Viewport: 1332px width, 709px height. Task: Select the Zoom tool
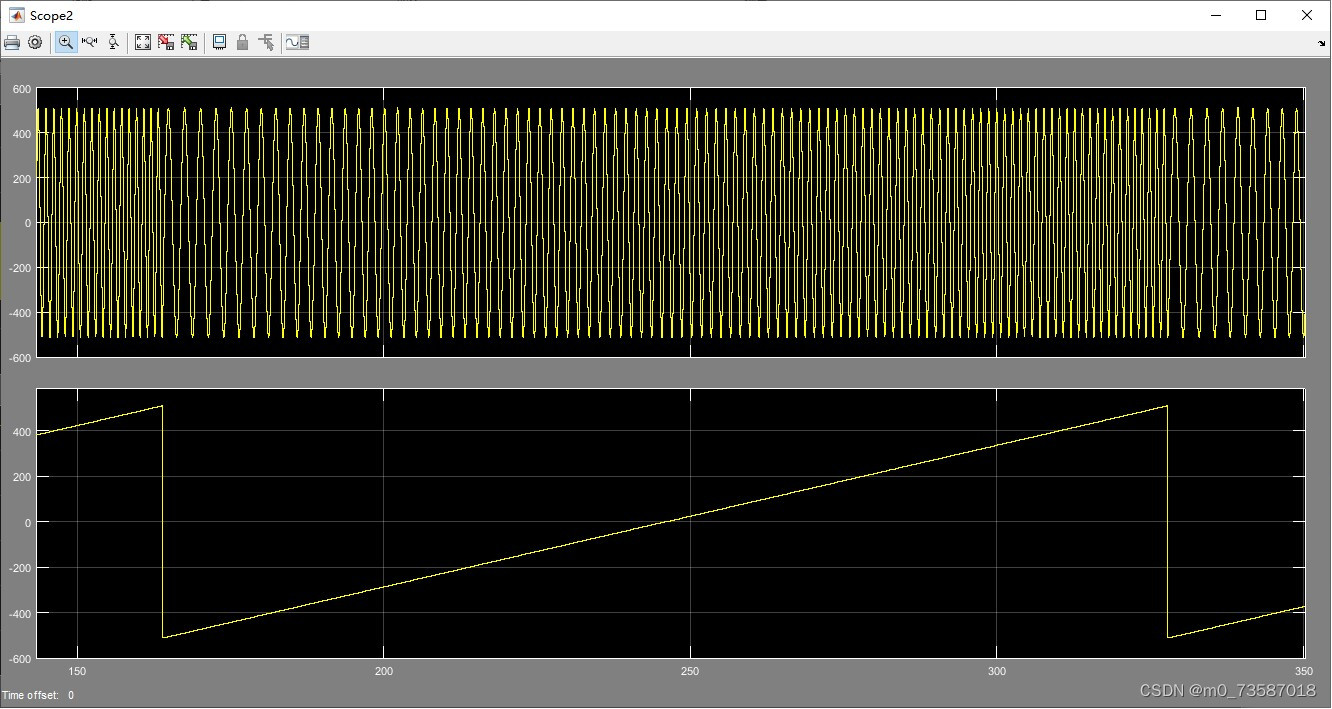point(65,42)
